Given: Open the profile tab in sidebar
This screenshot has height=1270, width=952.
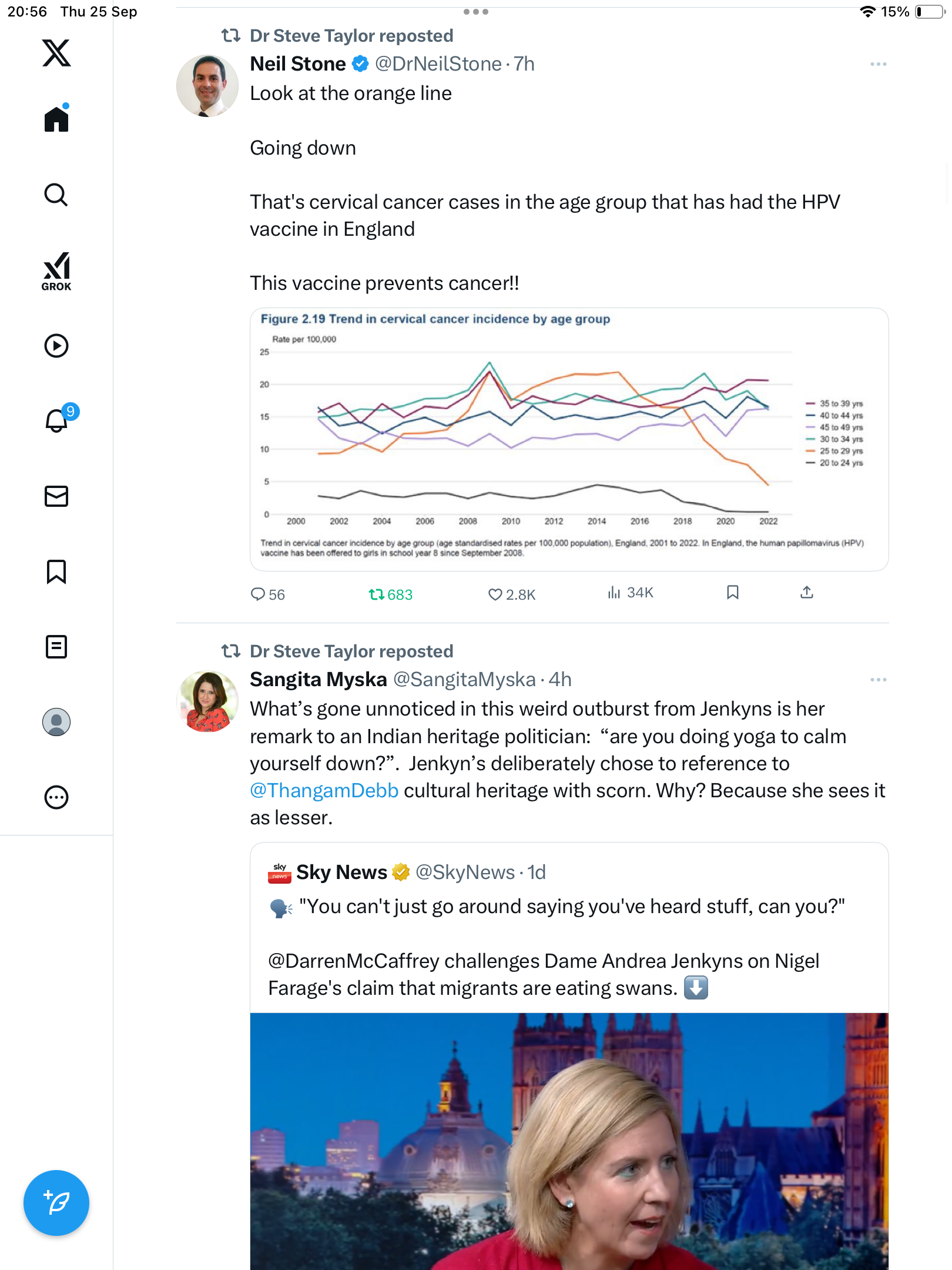Looking at the screenshot, I should coord(56,722).
